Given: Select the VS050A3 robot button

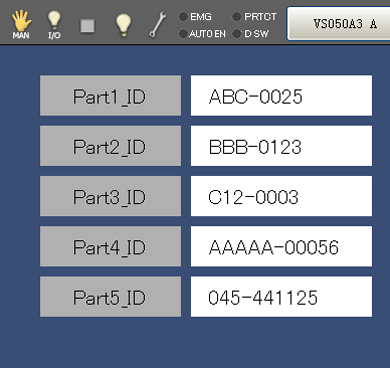Looking at the screenshot, I should tap(338, 24).
